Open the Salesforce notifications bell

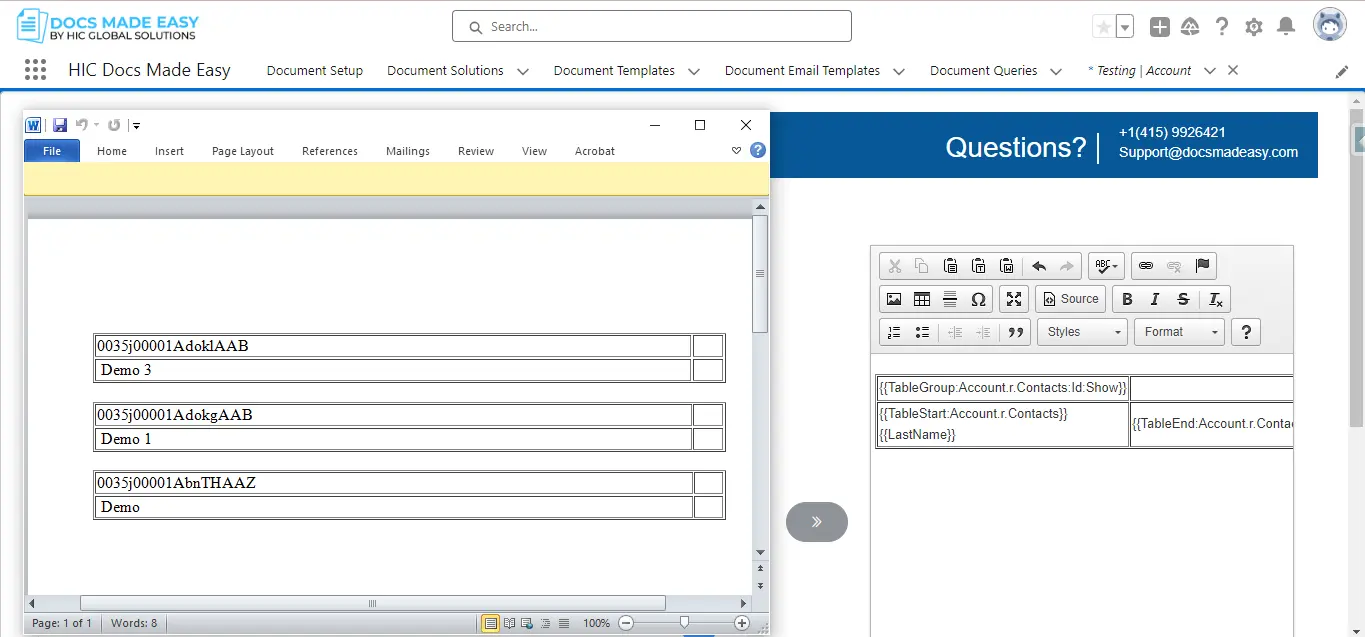pos(1286,27)
